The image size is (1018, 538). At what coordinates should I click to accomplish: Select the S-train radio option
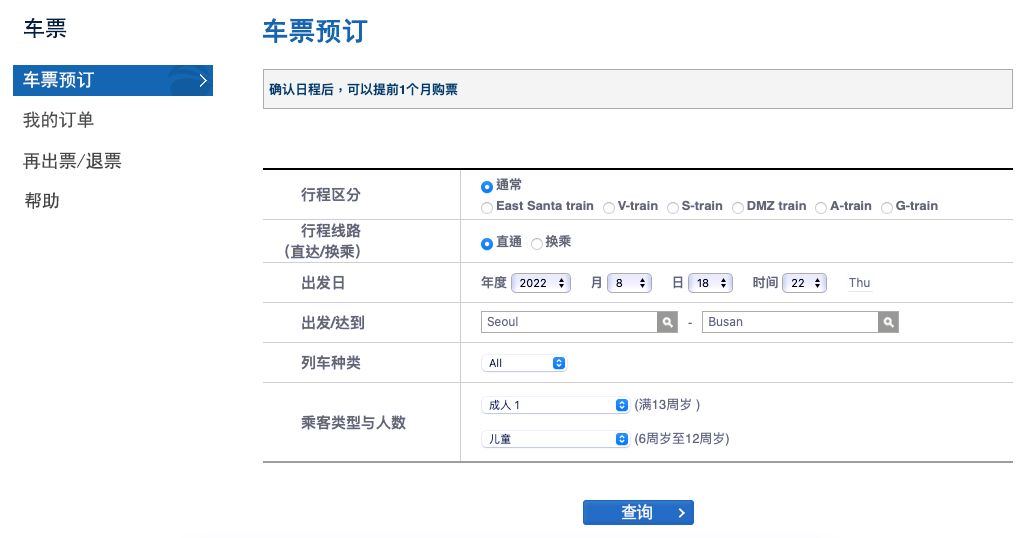click(673, 207)
